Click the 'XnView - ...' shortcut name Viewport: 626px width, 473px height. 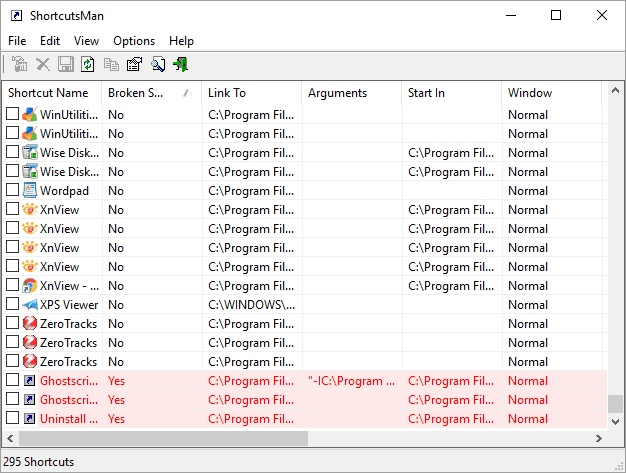coord(69,286)
